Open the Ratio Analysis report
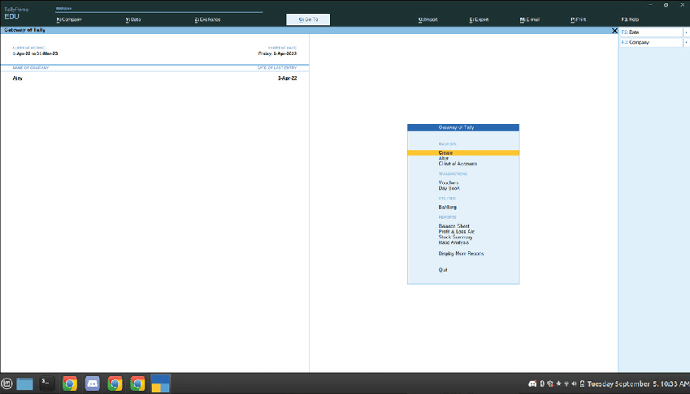This screenshot has width=690, height=394. coord(454,242)
